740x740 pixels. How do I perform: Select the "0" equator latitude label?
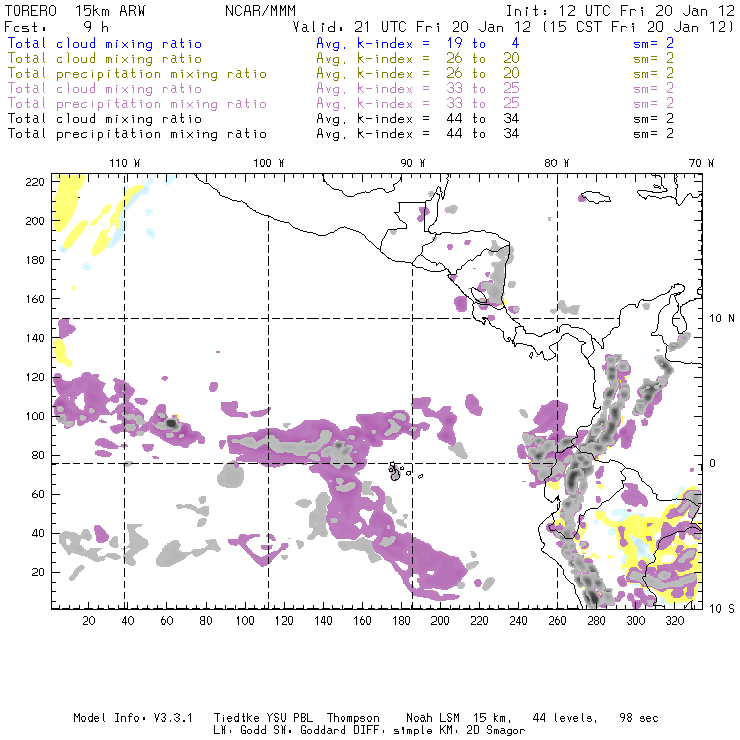(713, 463)
